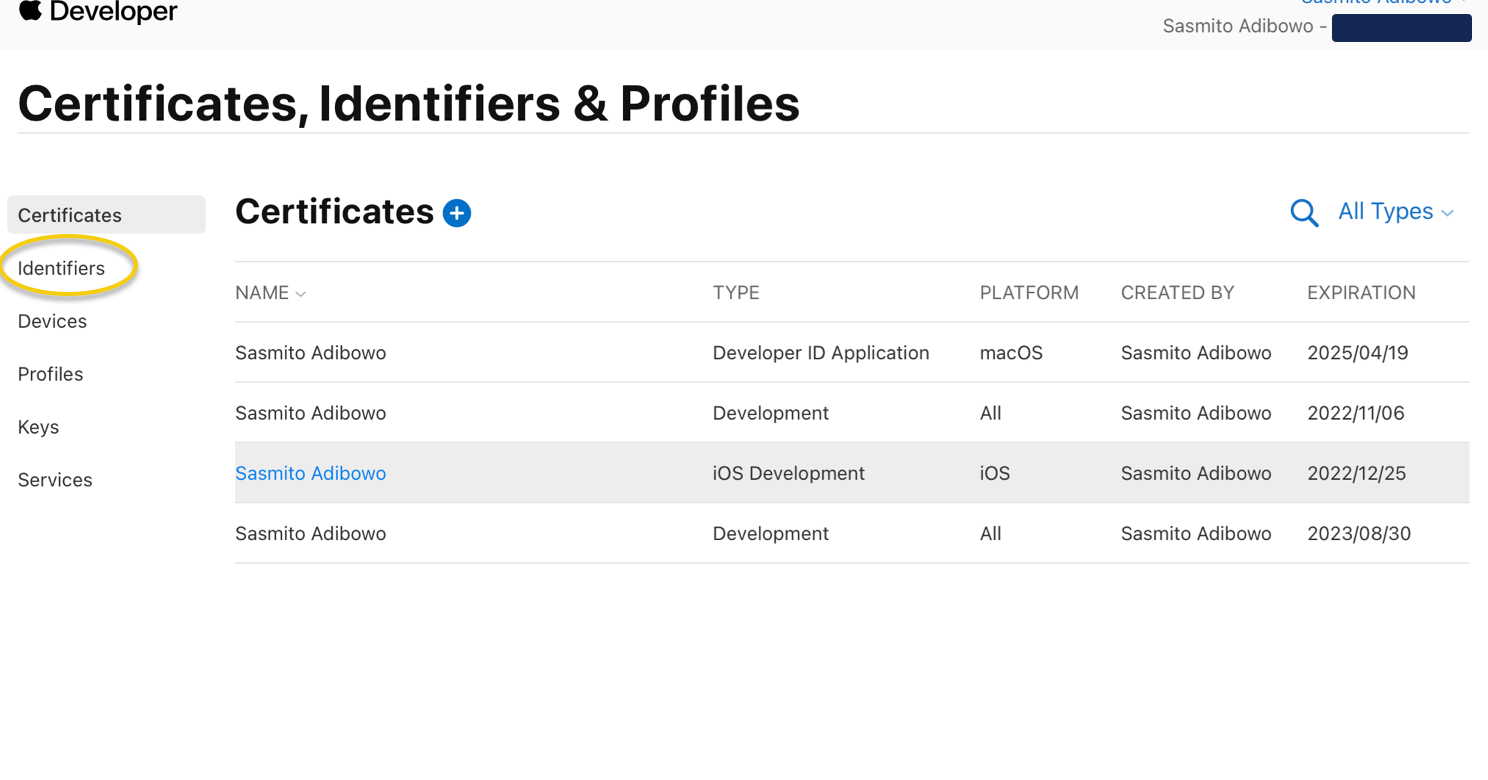Screen dimensions: 1488x780
Task: Select the Developer ID Application type cell
Action: pyautogui.click(x=821, y=353)
